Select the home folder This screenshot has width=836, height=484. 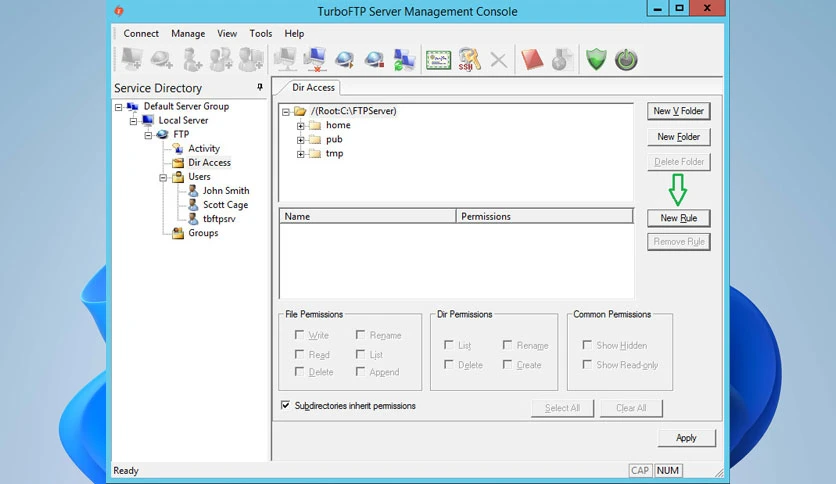click(338, 125)
